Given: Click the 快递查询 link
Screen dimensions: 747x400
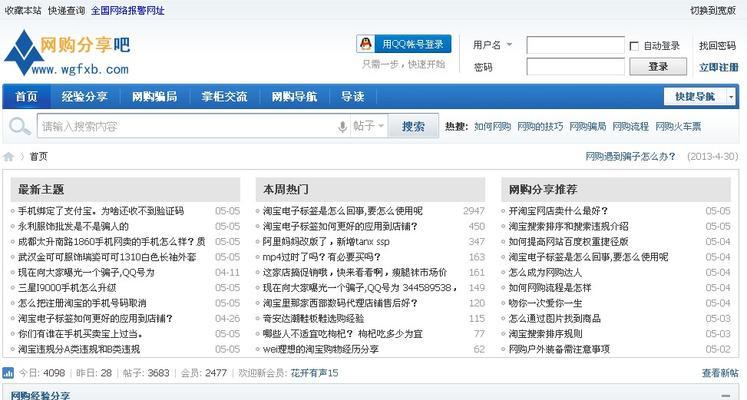Looking at the screenshot, I should coord(66,10).
